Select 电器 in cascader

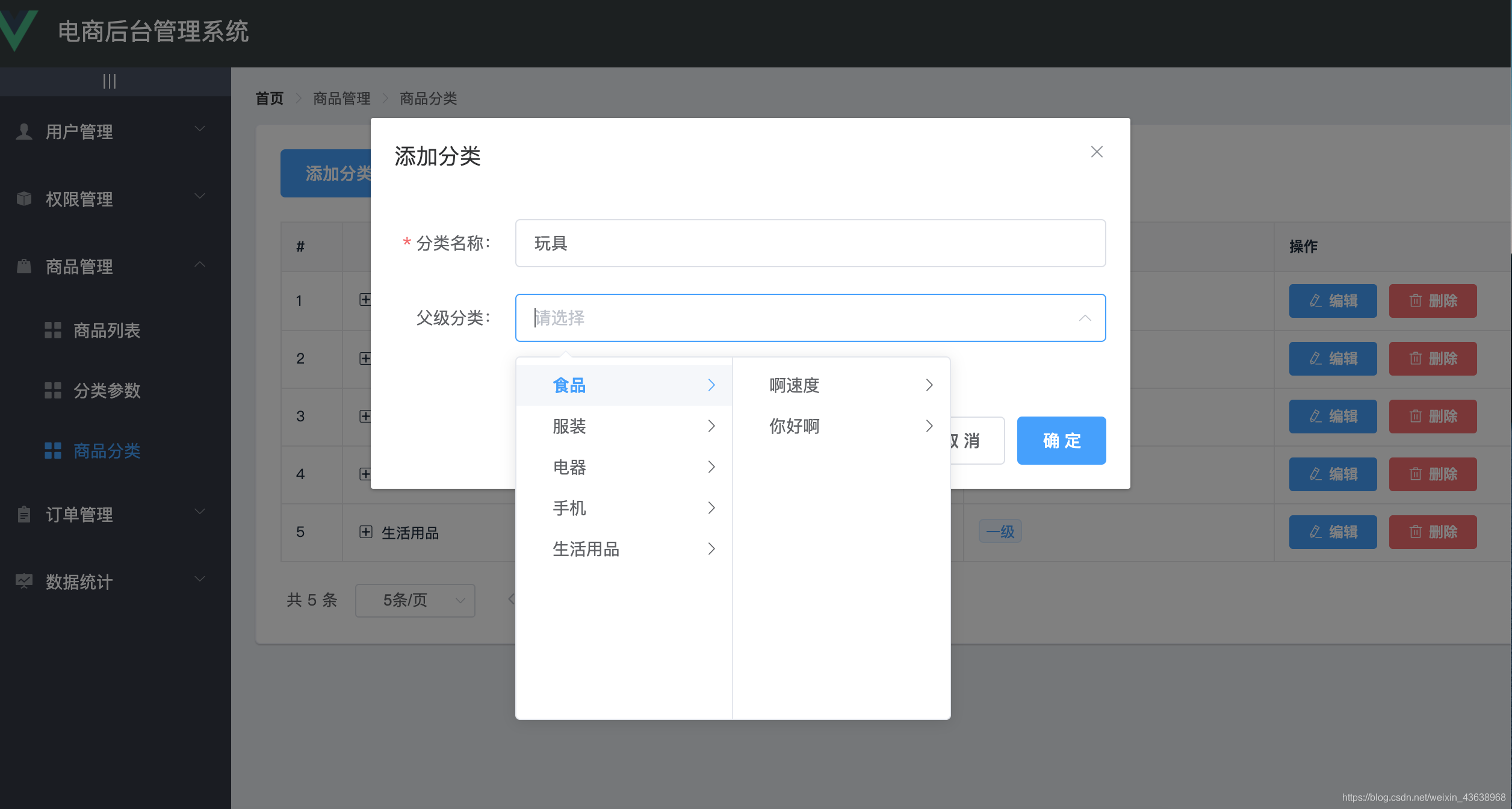click(624, 467)
